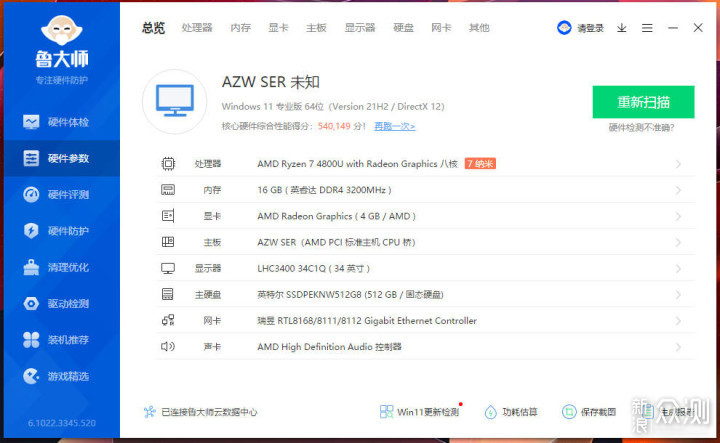Select 16 GB DDR4 3200MHz memory text
720x443 pixels.
point(324,190)
